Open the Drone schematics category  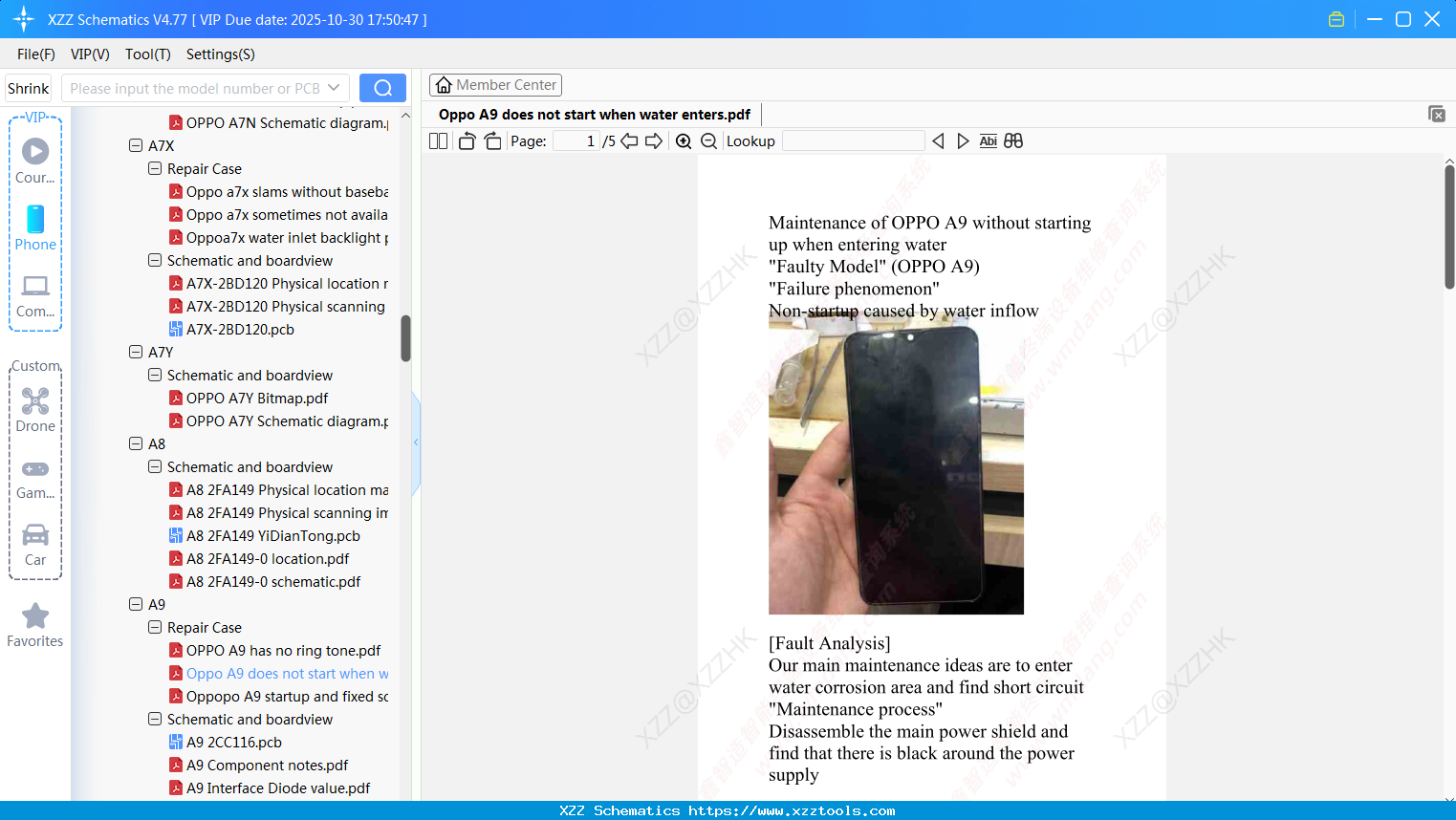click(x=35, y=409)
